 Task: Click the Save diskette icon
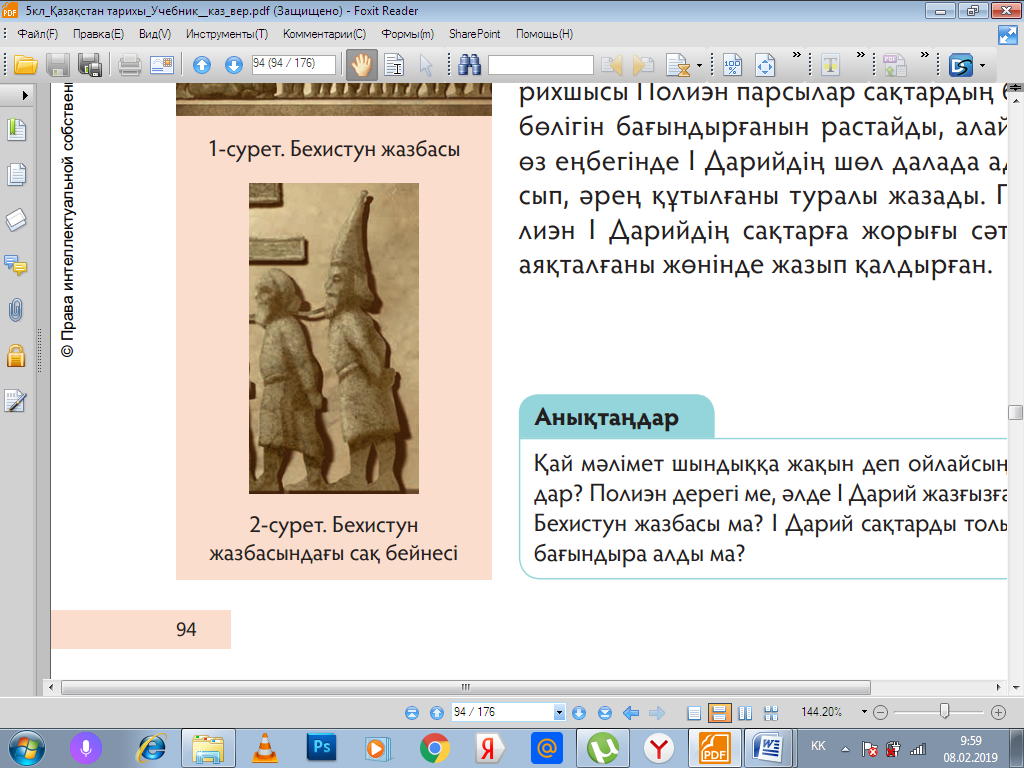(x=58, y=65)
